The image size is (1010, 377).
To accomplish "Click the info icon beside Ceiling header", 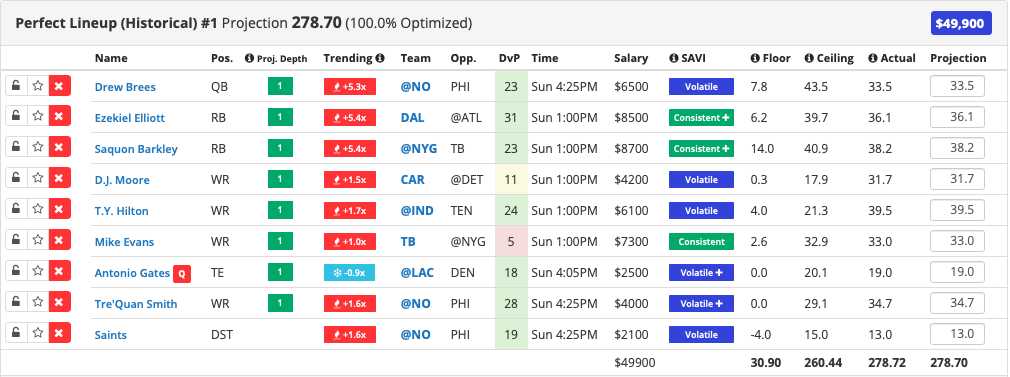I will (x=808, y=58).
